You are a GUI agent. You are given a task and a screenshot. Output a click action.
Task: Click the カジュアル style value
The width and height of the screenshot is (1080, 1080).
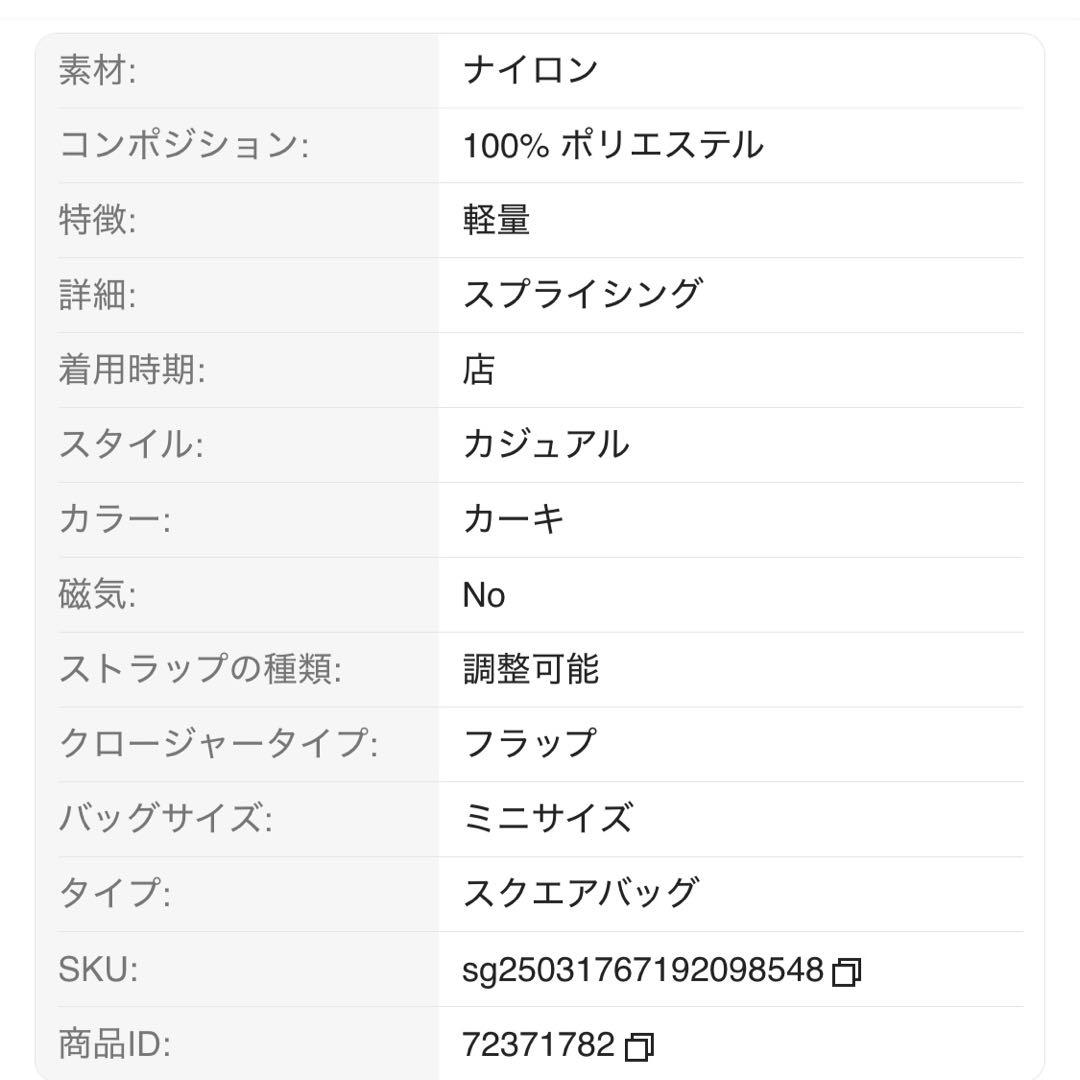546,444
